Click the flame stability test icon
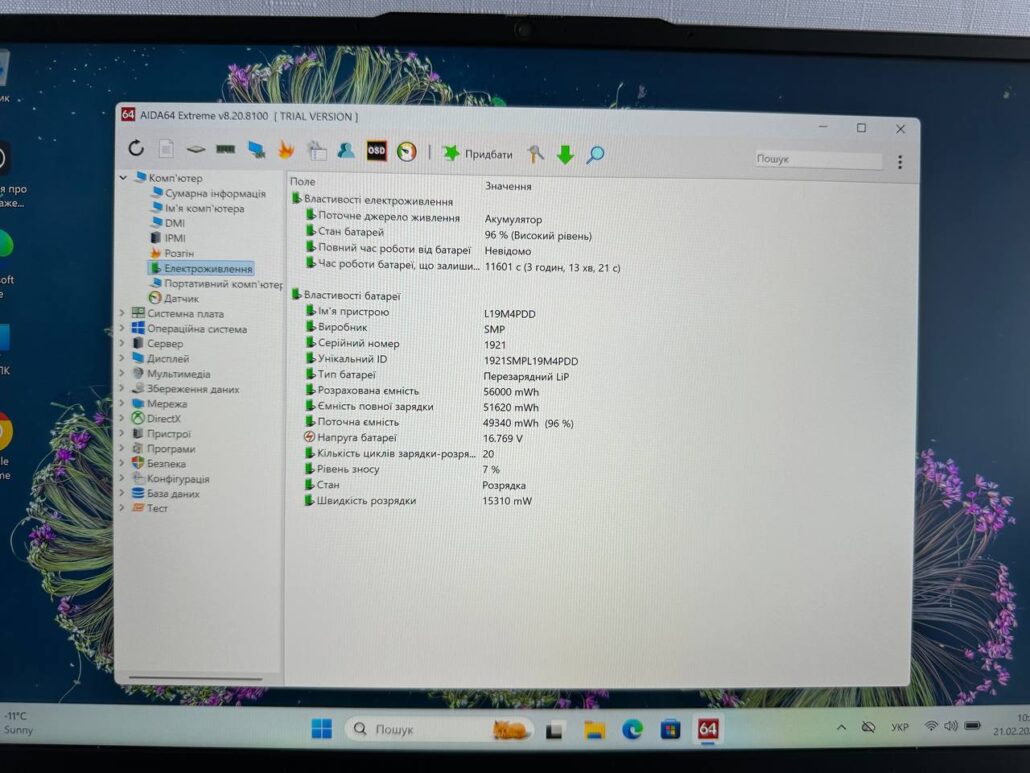This screenshot has height=773, width=1030. pyautogui.click(x=286, y=150)
